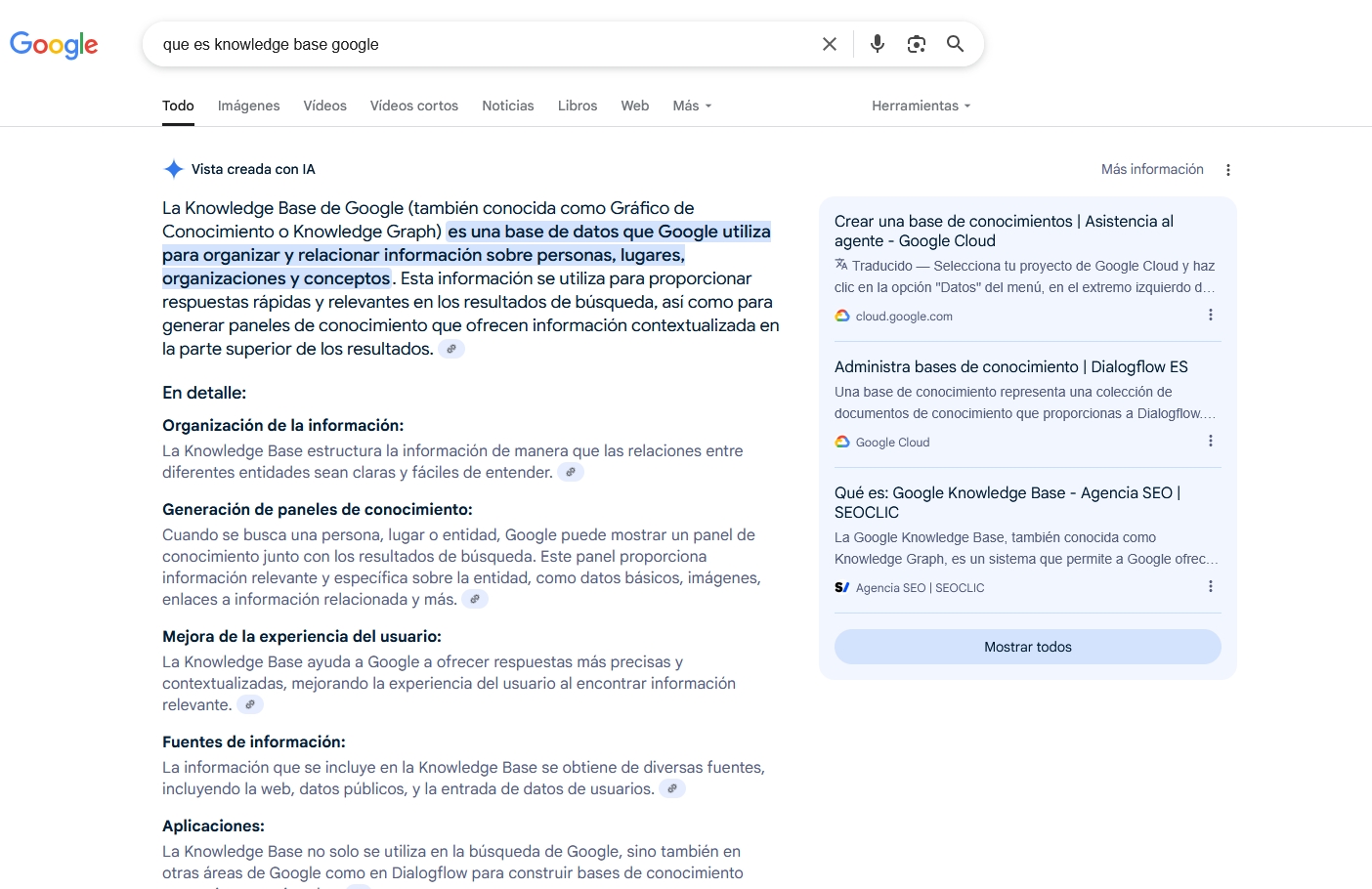Image resolution: width=1372 pixels, height=889 pixels.
Task: Click the Organización de la información: heading
Action: (x=283, y=425)
